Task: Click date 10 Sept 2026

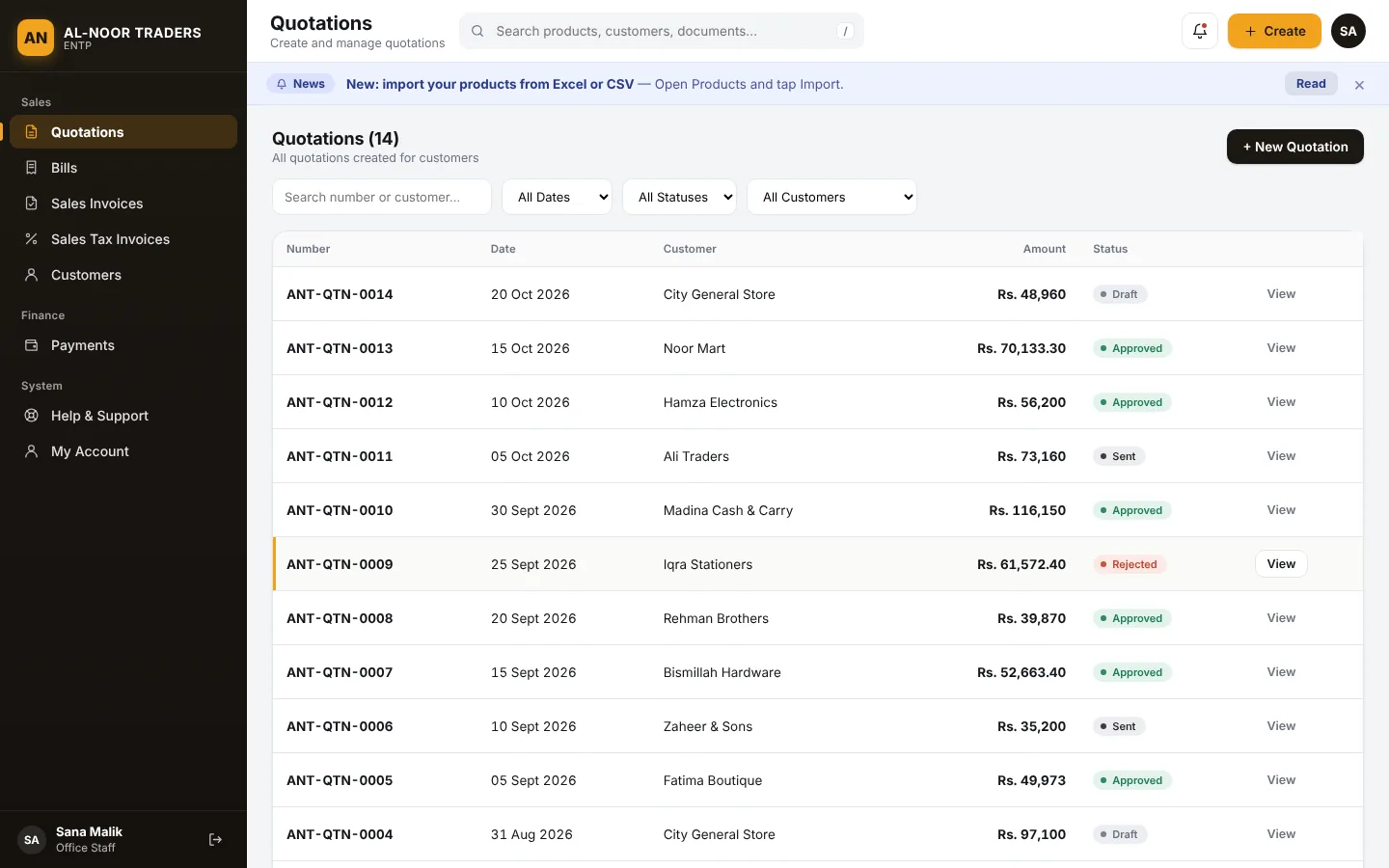Action: [533, 726]
